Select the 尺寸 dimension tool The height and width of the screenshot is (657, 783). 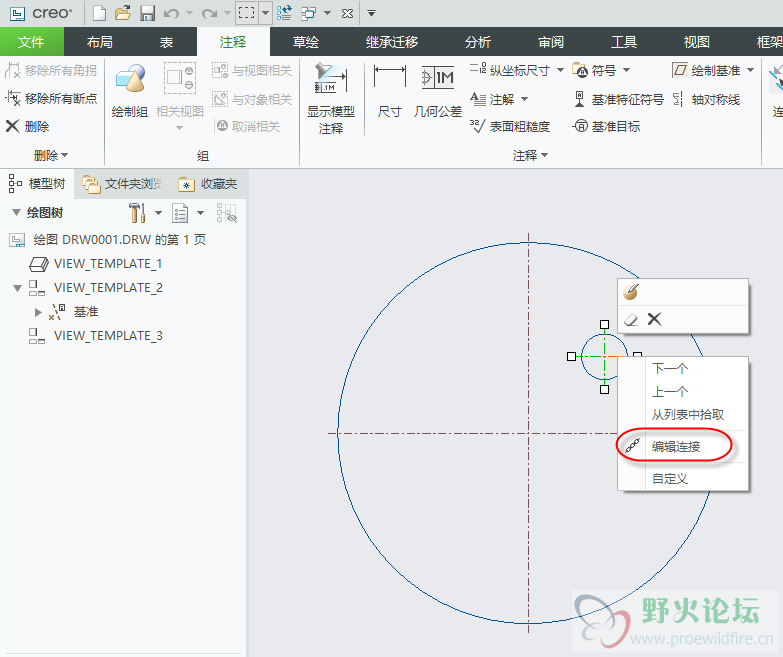390,91
